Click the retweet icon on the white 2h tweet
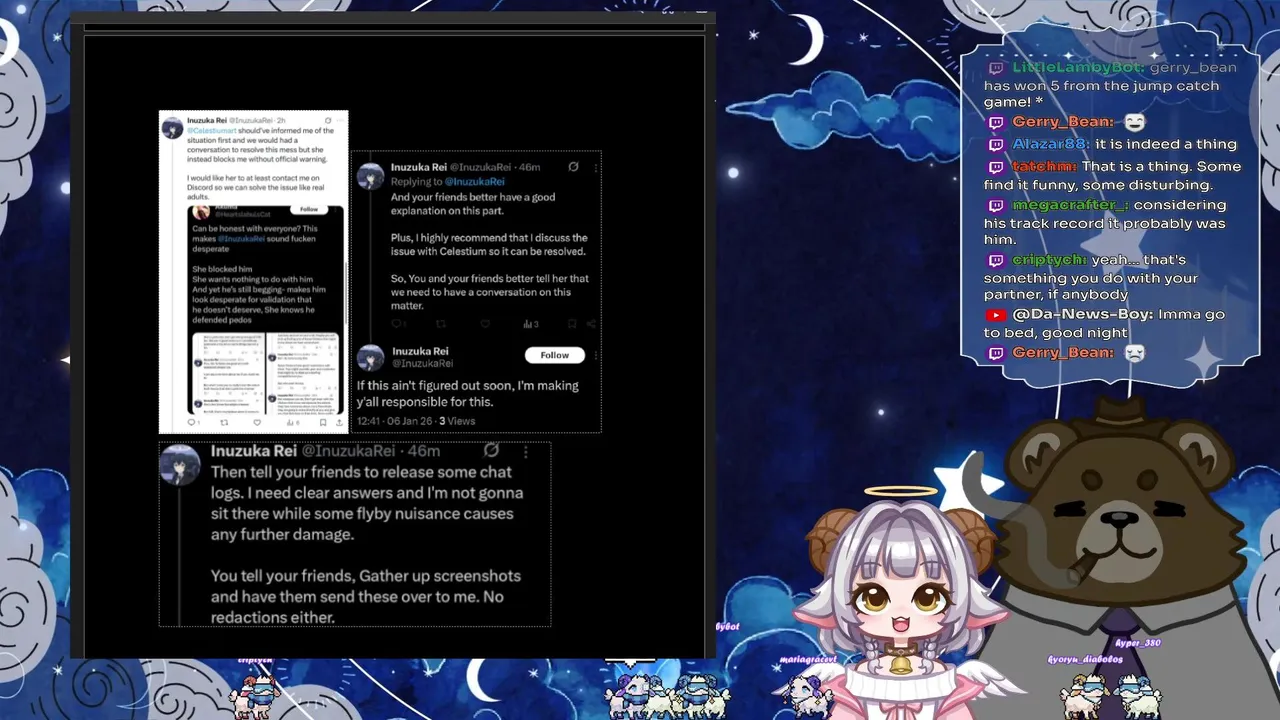This screenshot has height=720, width=1280. tap(224, 422)
